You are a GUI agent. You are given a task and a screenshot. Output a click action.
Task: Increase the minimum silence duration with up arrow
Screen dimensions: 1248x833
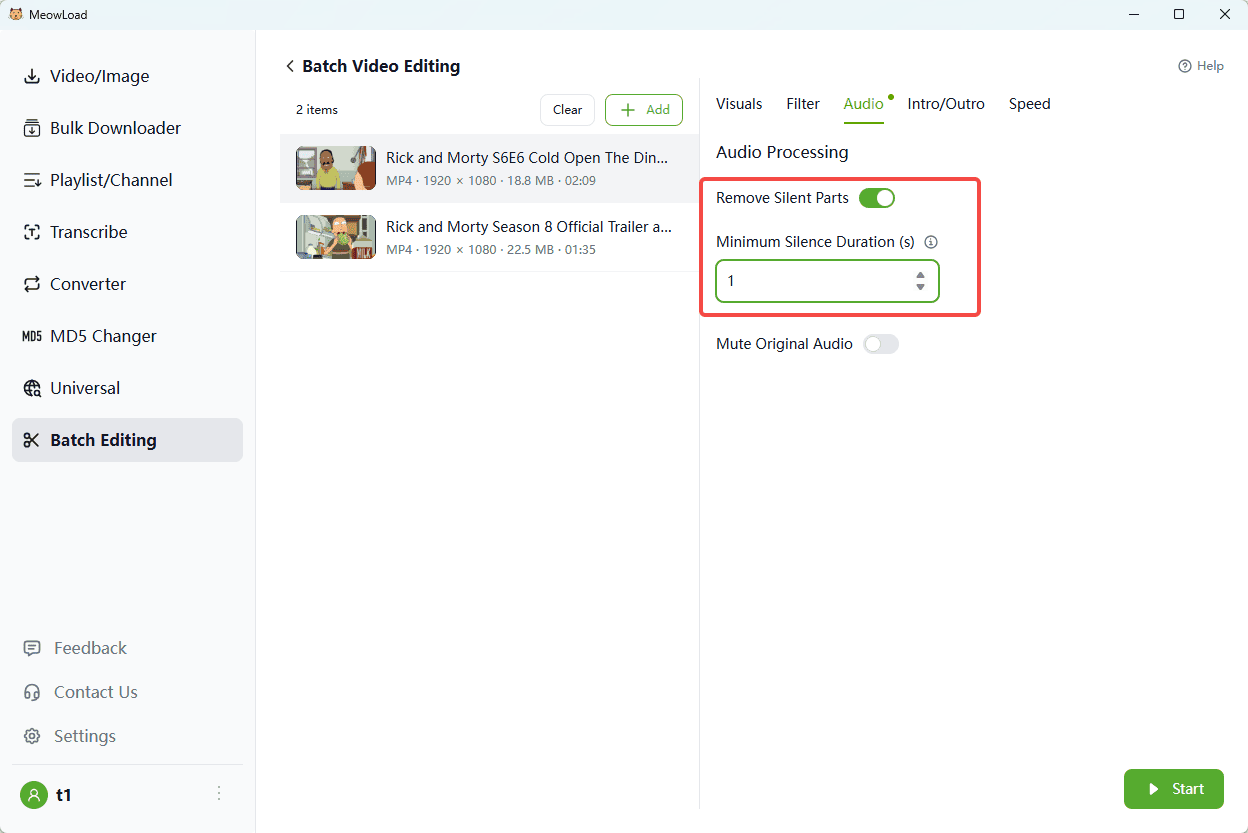[x=920, y=275]
